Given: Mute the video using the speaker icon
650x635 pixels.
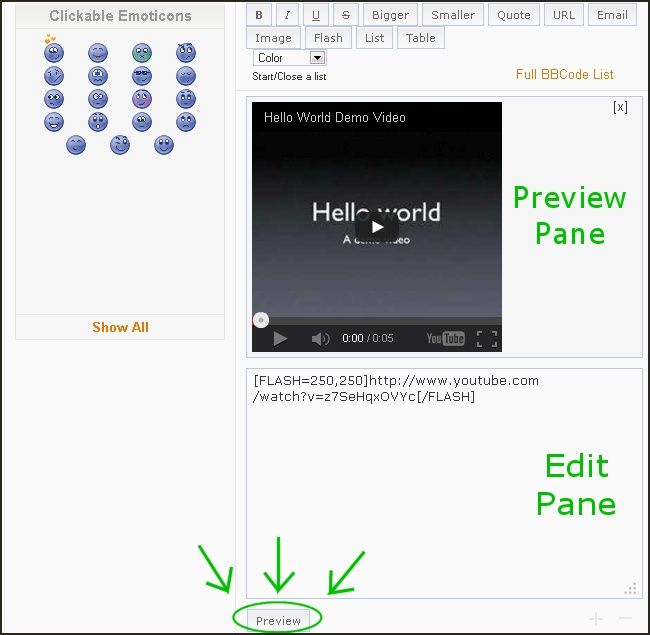Looking at the screenshot, I should pyautogui.click(x=320, y=339).
